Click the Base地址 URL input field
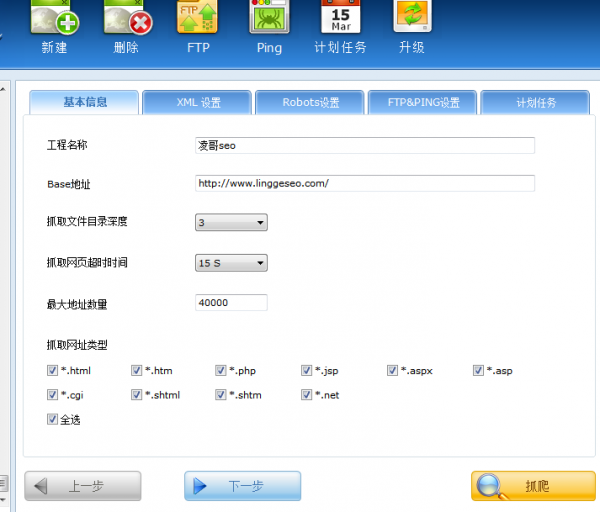This screenshot has height=512, width=600. [365, 183]
